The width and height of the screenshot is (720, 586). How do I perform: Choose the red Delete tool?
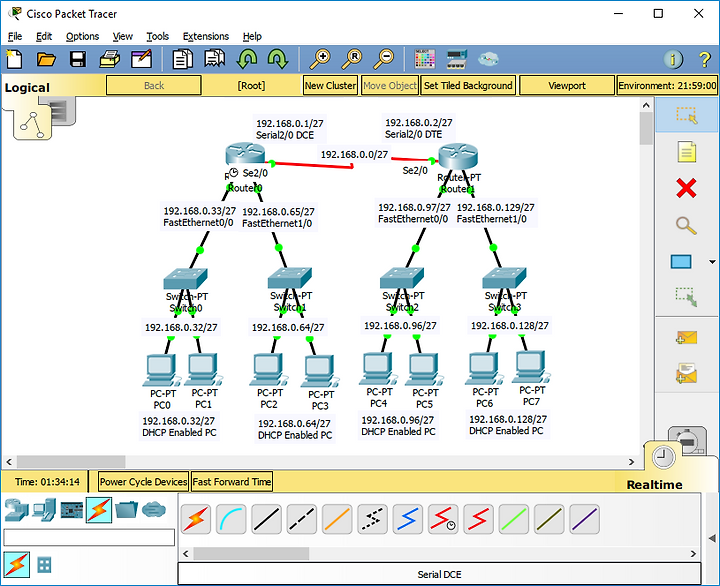click(x=686, y=188)
